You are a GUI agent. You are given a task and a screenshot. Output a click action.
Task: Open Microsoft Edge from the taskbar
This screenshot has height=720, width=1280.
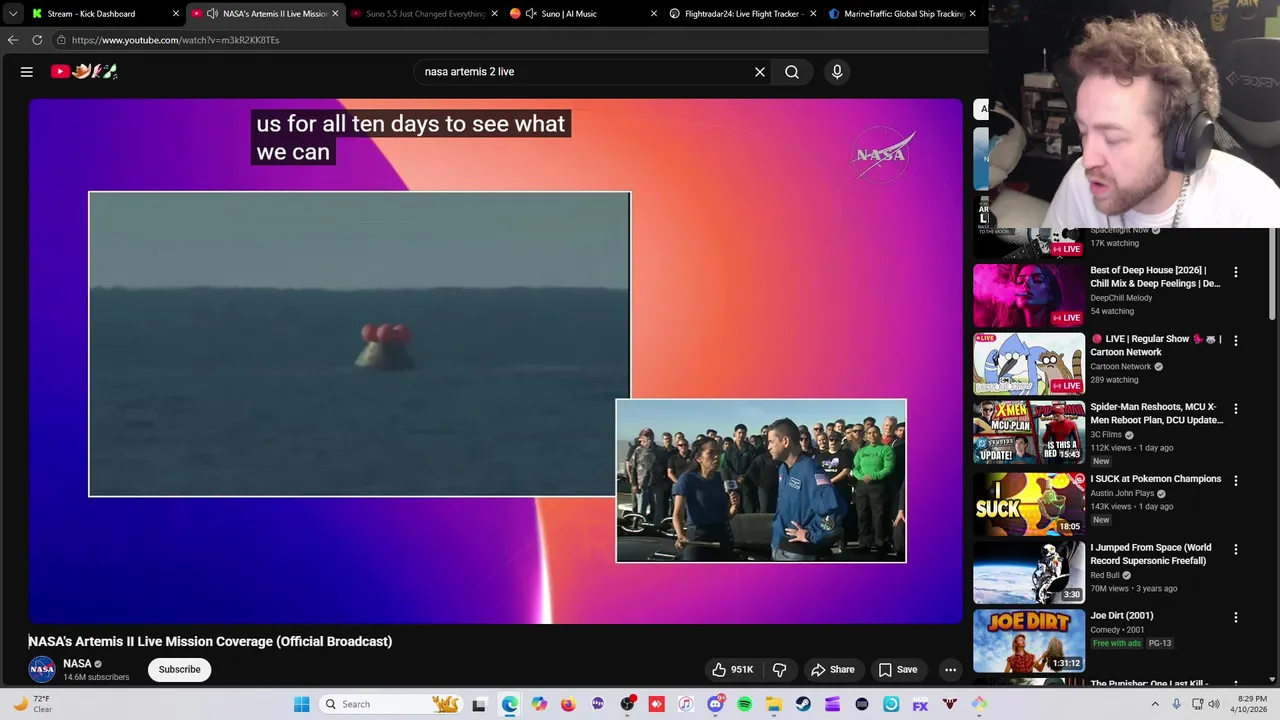pyautogui.click(x=509, y=704)
